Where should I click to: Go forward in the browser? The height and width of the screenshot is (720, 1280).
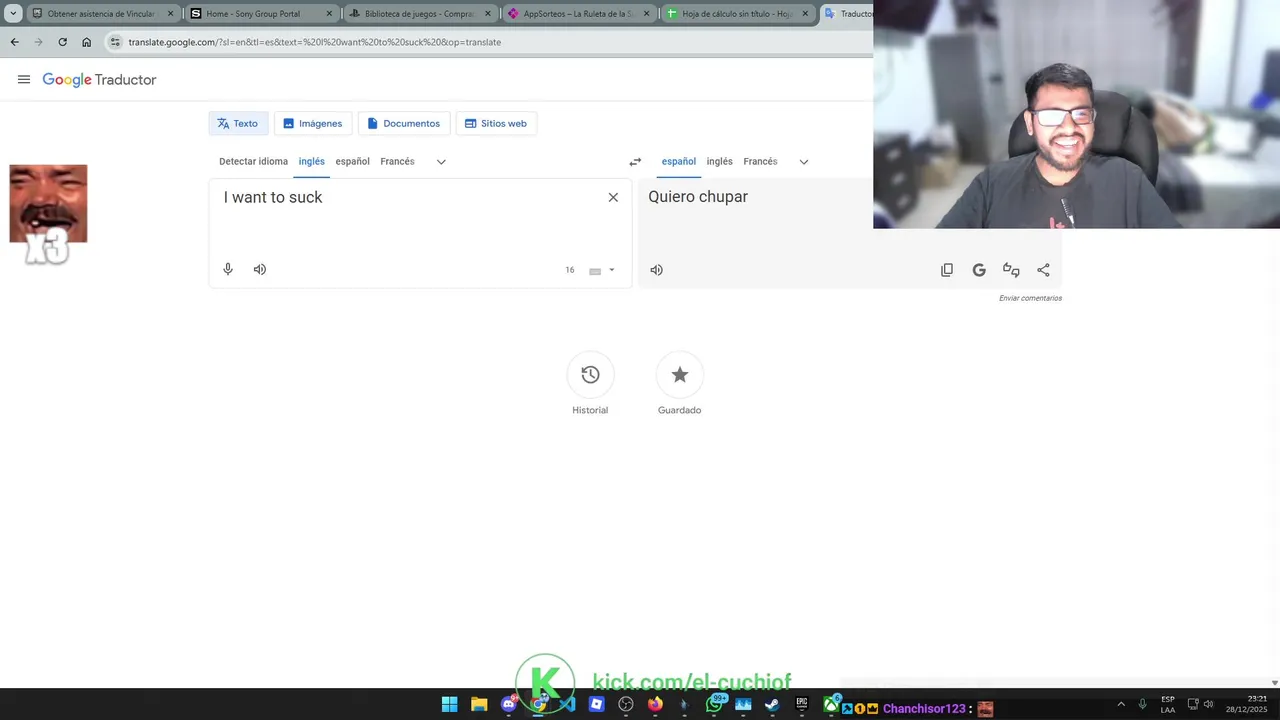pos(38,42)
